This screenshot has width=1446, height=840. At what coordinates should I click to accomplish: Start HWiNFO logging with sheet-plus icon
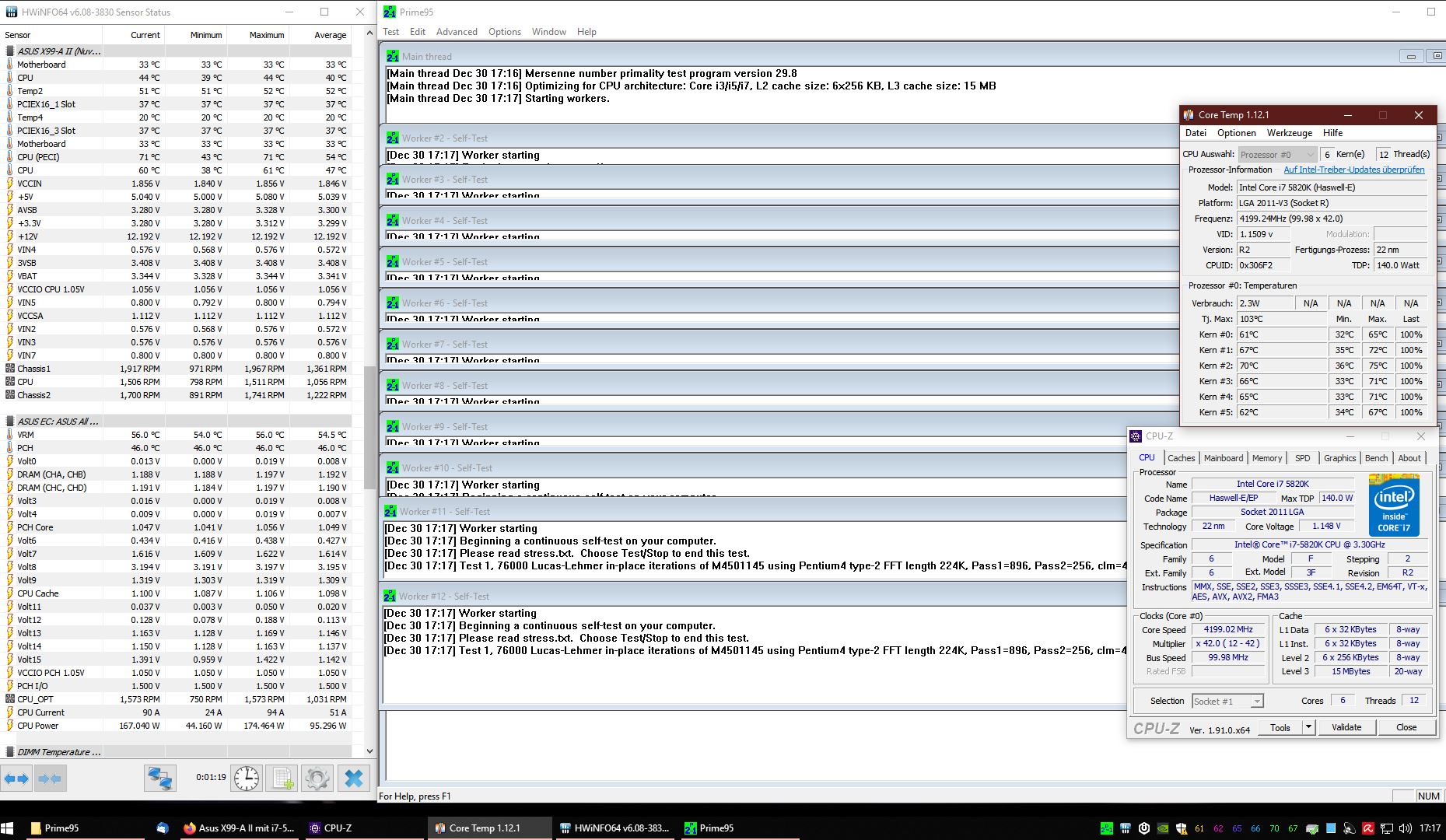coord(282,778)
